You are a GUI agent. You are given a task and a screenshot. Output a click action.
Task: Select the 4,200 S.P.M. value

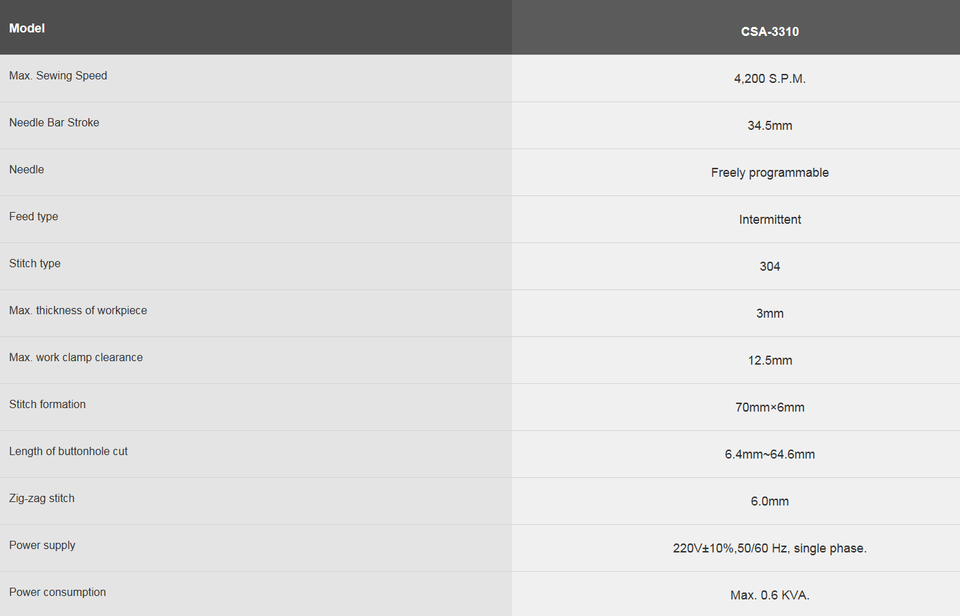(769, 79)
